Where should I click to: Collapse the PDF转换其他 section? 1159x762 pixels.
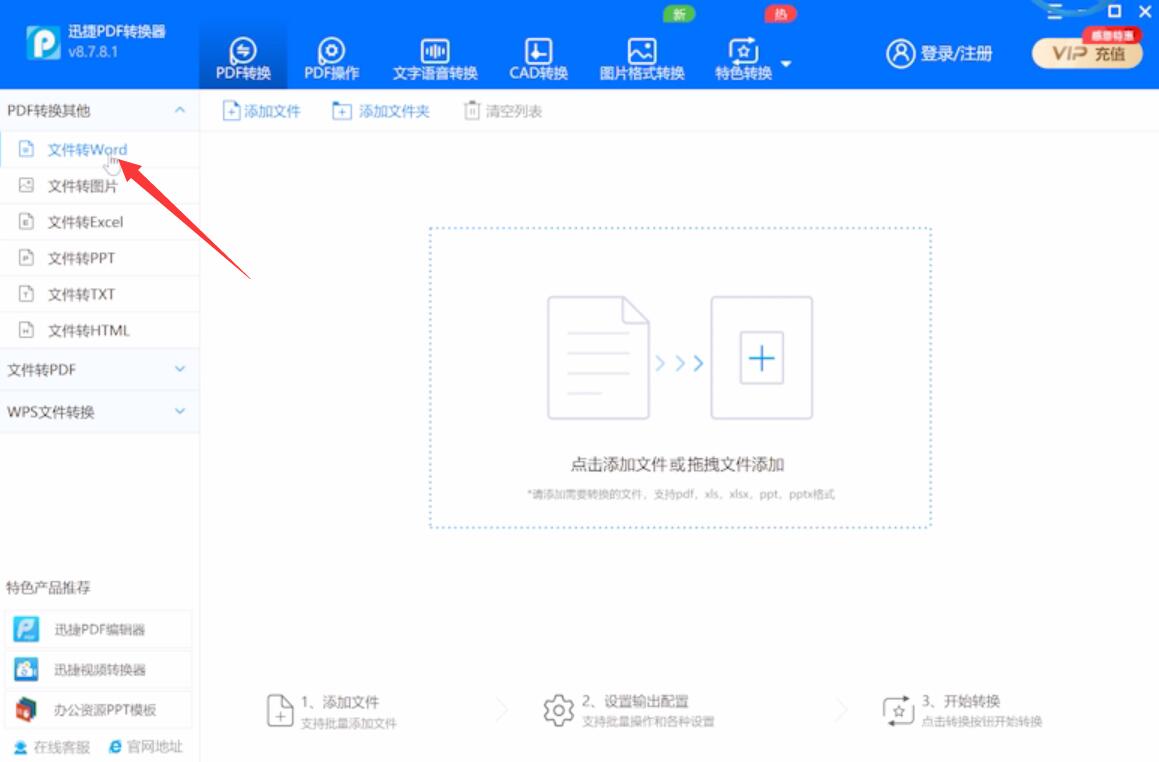[x=180, y=110]
